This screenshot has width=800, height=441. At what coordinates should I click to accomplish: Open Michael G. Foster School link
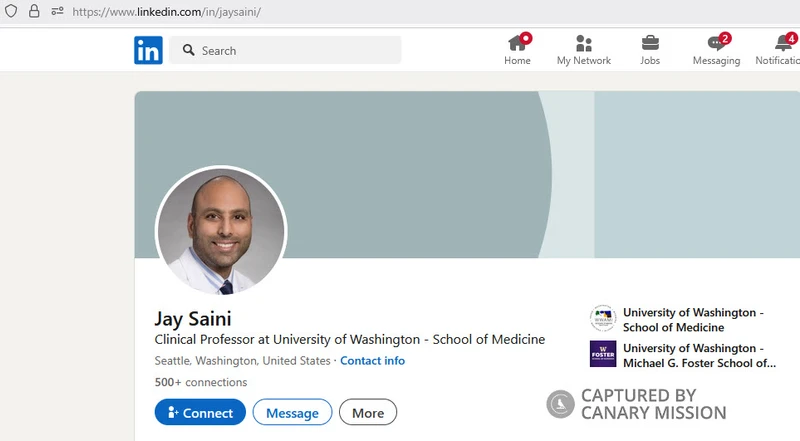click(699, 355)
